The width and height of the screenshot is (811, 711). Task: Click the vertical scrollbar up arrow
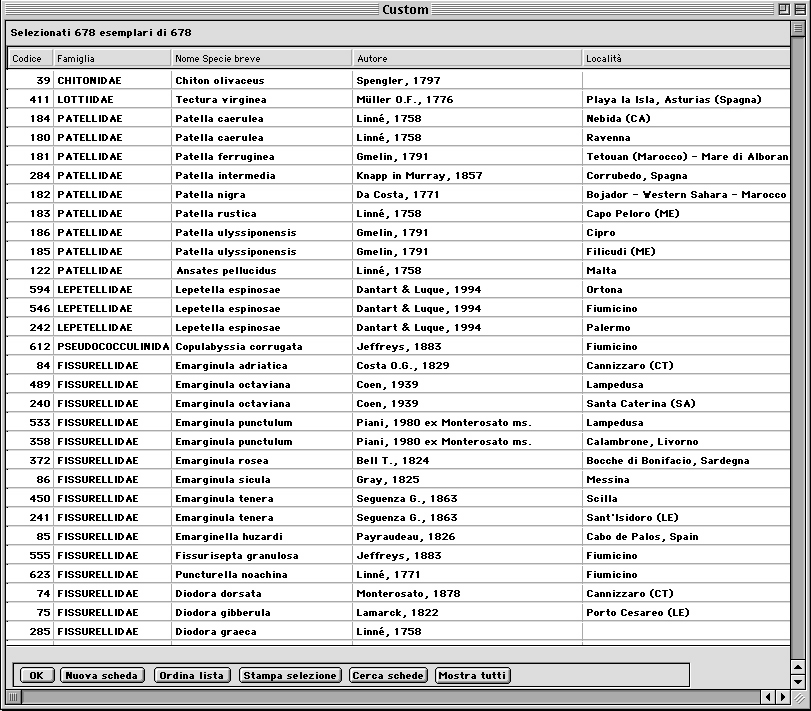pos(798,667)
